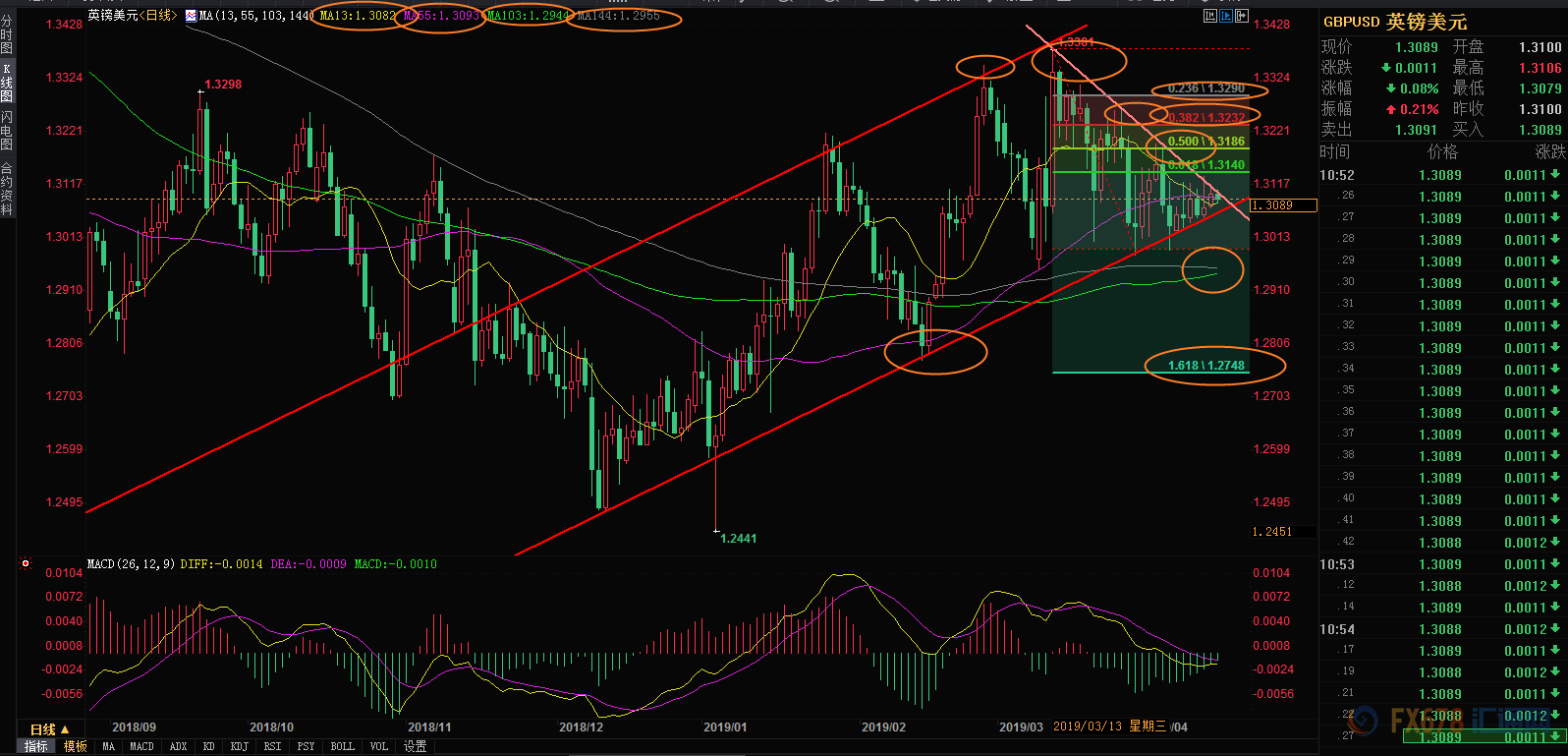This screenshot has width=1568, height=756.
Task: Click the first chart-scaling icon at the chart's top right
Action: [1210, 16]
